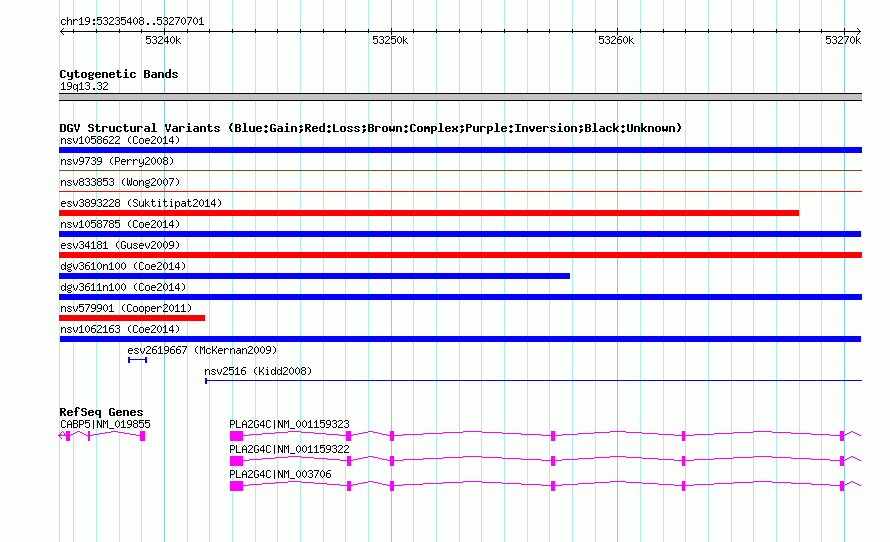This screenshot has width=890, height=542.
Task: Select the blue gain bar under nsv1058785
Action: (x=460, y=234)
